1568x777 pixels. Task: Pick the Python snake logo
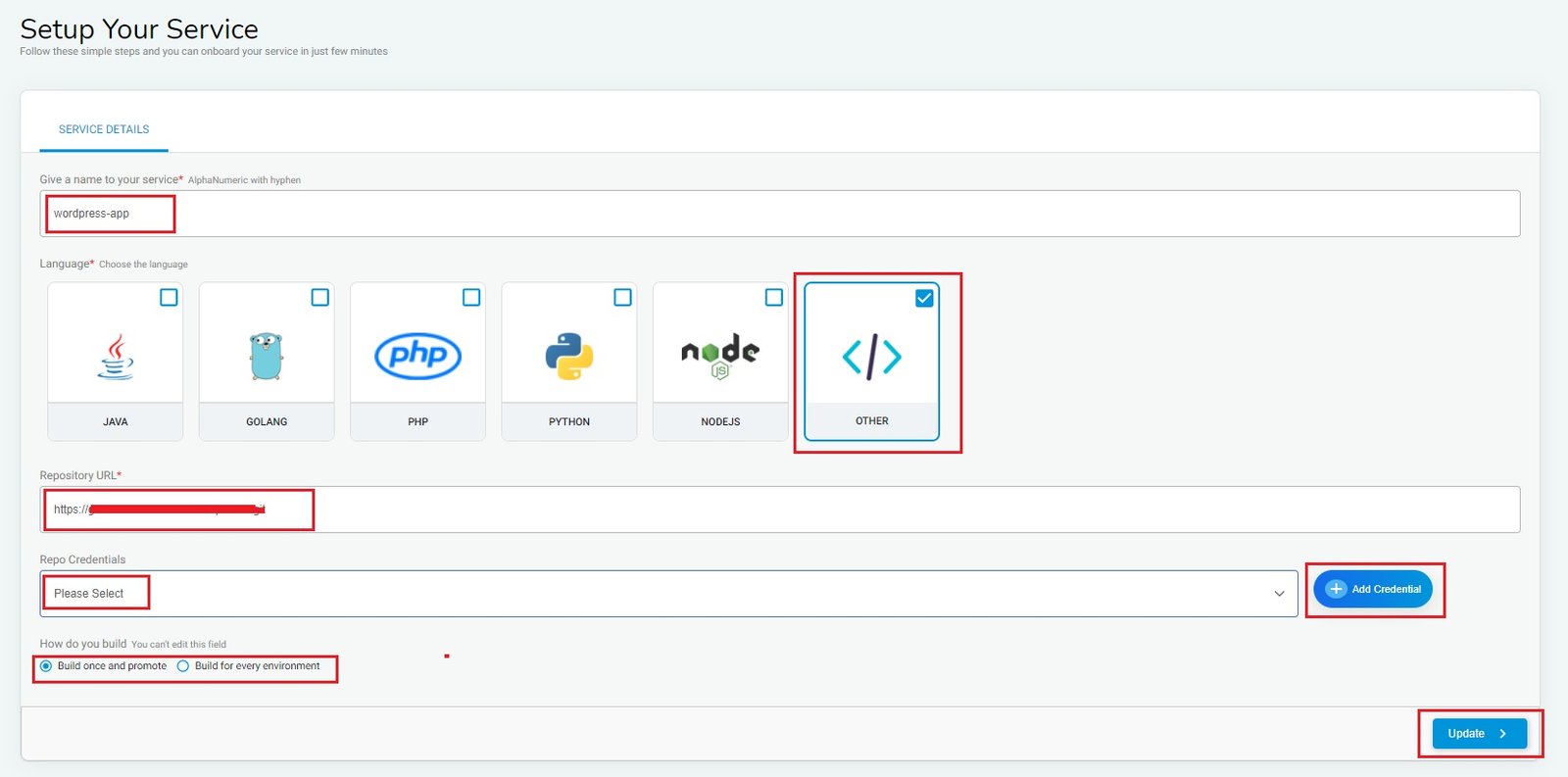click(x=568, y=357)
